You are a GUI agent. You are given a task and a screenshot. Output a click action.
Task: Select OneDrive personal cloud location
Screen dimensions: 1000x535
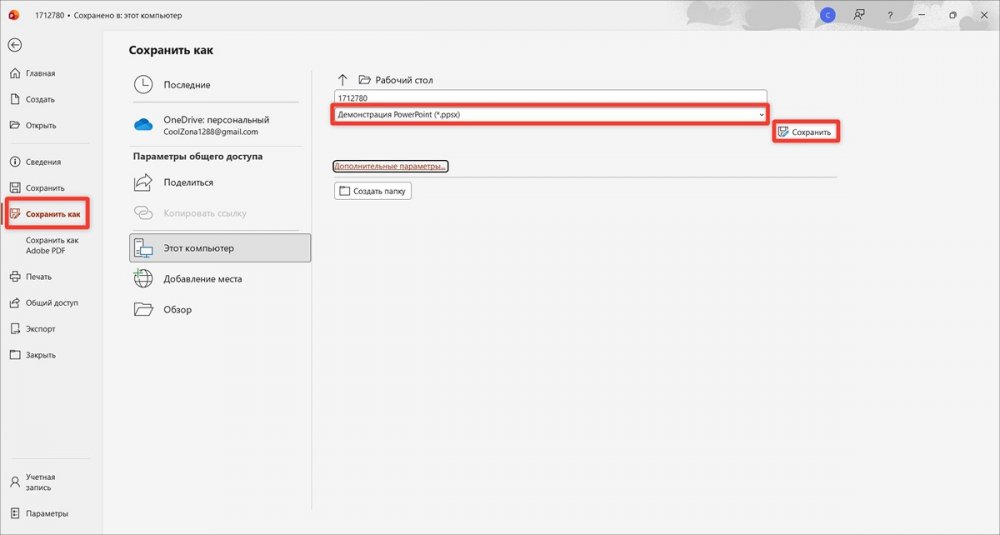(x=215, y=125)
